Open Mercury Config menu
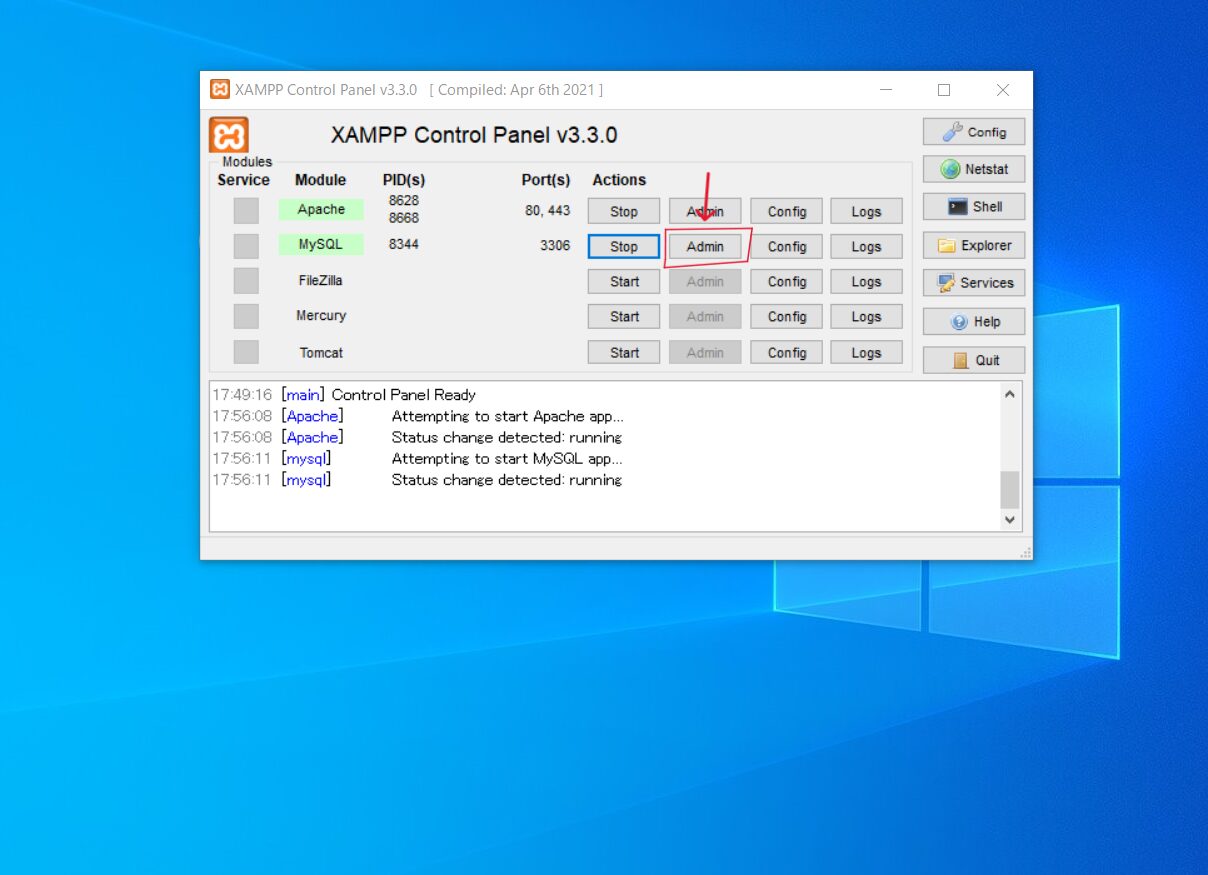This screenshot has width=1208, height=875. click(x=787, y=317)
